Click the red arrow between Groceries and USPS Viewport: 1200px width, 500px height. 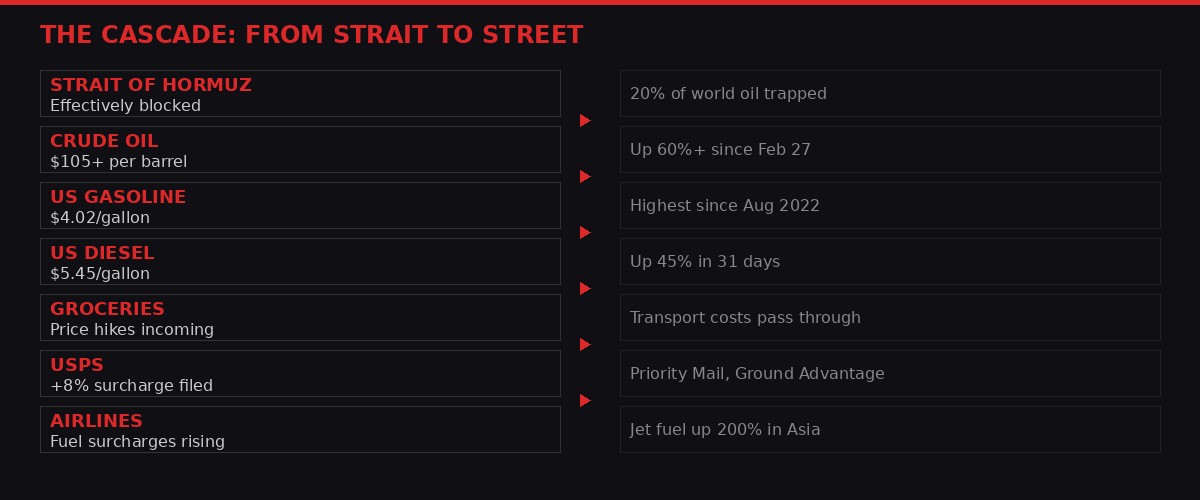pyautogui.click(x=585, y=345)
